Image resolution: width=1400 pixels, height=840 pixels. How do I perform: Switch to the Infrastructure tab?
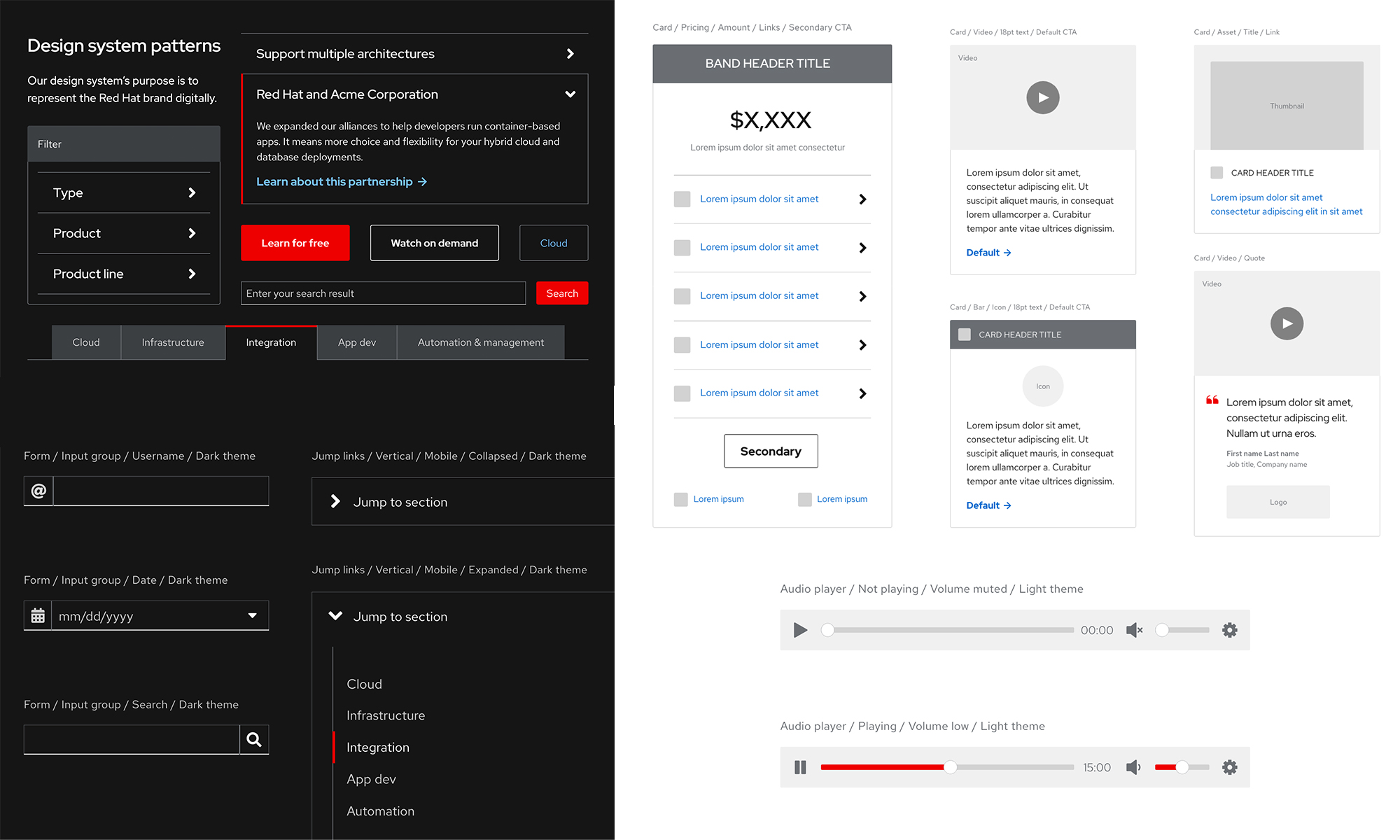pos(173,342)
